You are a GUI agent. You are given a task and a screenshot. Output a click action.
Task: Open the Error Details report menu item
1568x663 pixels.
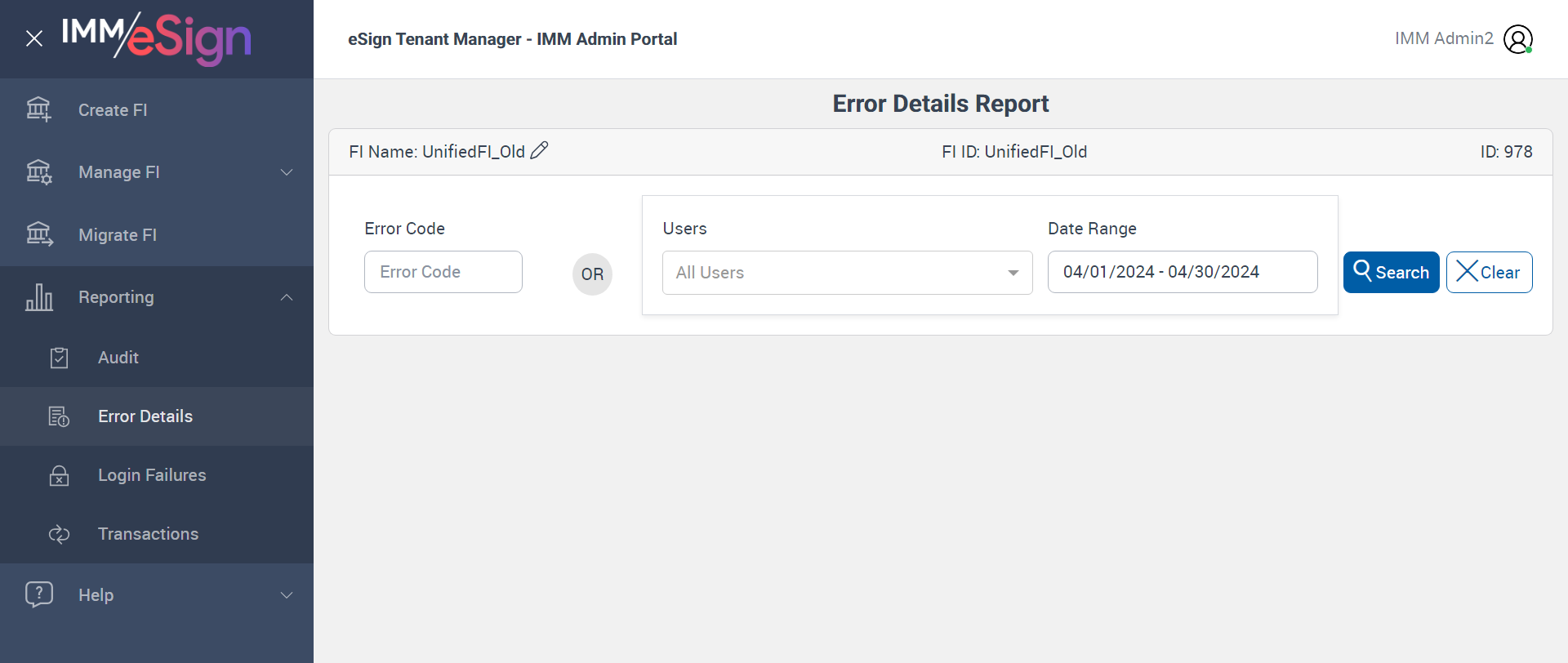tap(145, 416)
